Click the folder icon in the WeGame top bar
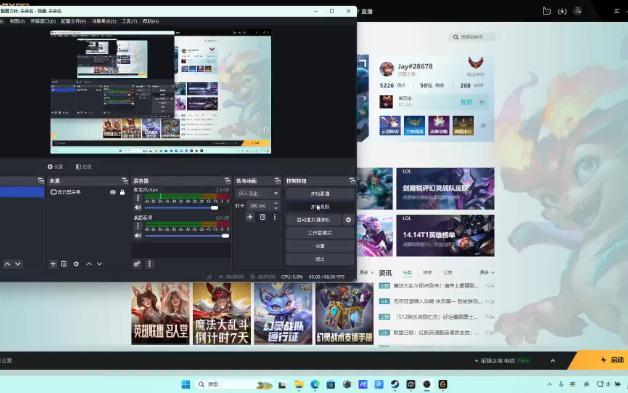Viewport: 628px width, 393px height. pos(546,11)
